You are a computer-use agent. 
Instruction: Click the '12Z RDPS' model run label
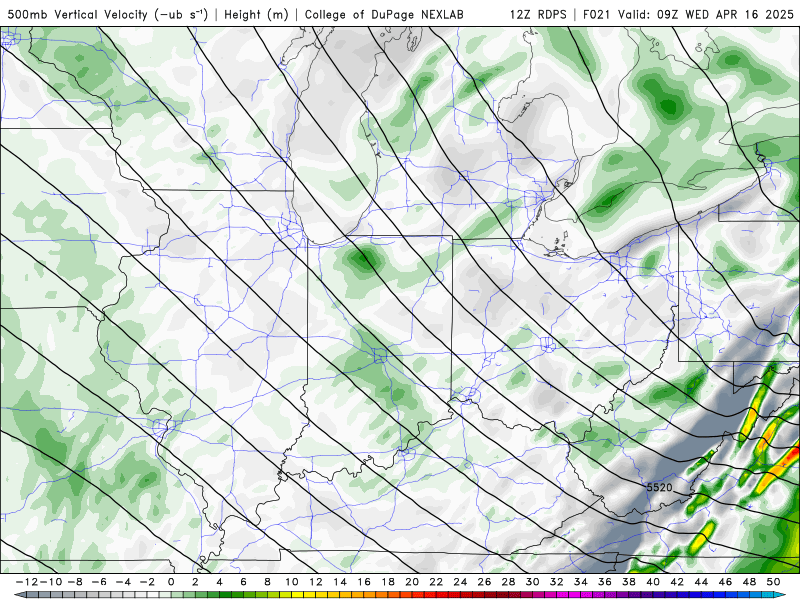point(538,15)
